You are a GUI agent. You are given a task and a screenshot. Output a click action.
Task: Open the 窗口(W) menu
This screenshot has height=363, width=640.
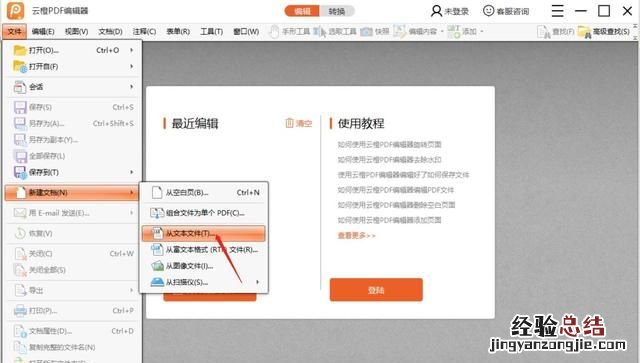coord(246,31)
